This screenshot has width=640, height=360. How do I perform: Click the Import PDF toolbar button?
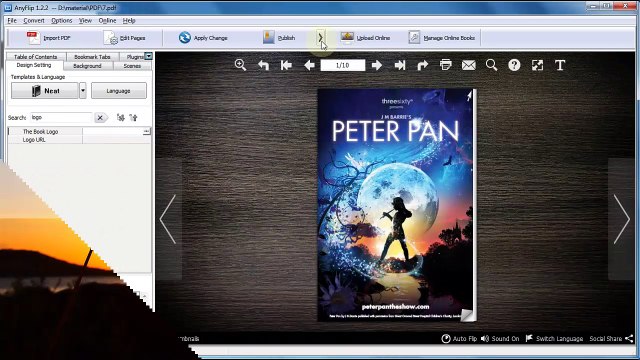48,38
